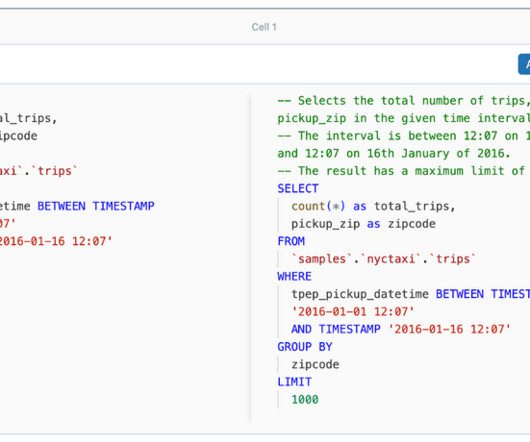
Task: Click the 1000 limit value
Action: [305, 399]
